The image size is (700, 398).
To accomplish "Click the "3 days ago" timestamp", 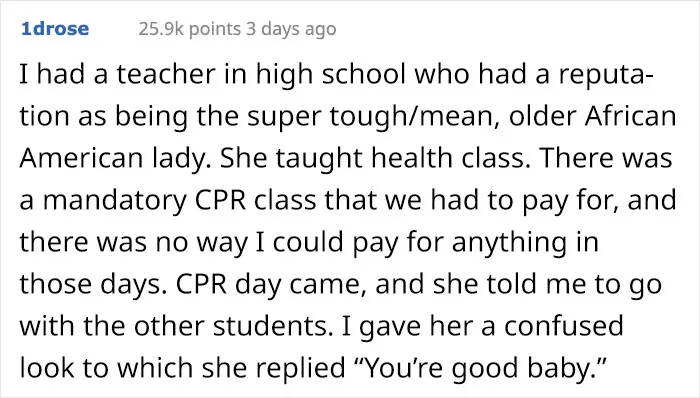I will (x=291, y=29).
